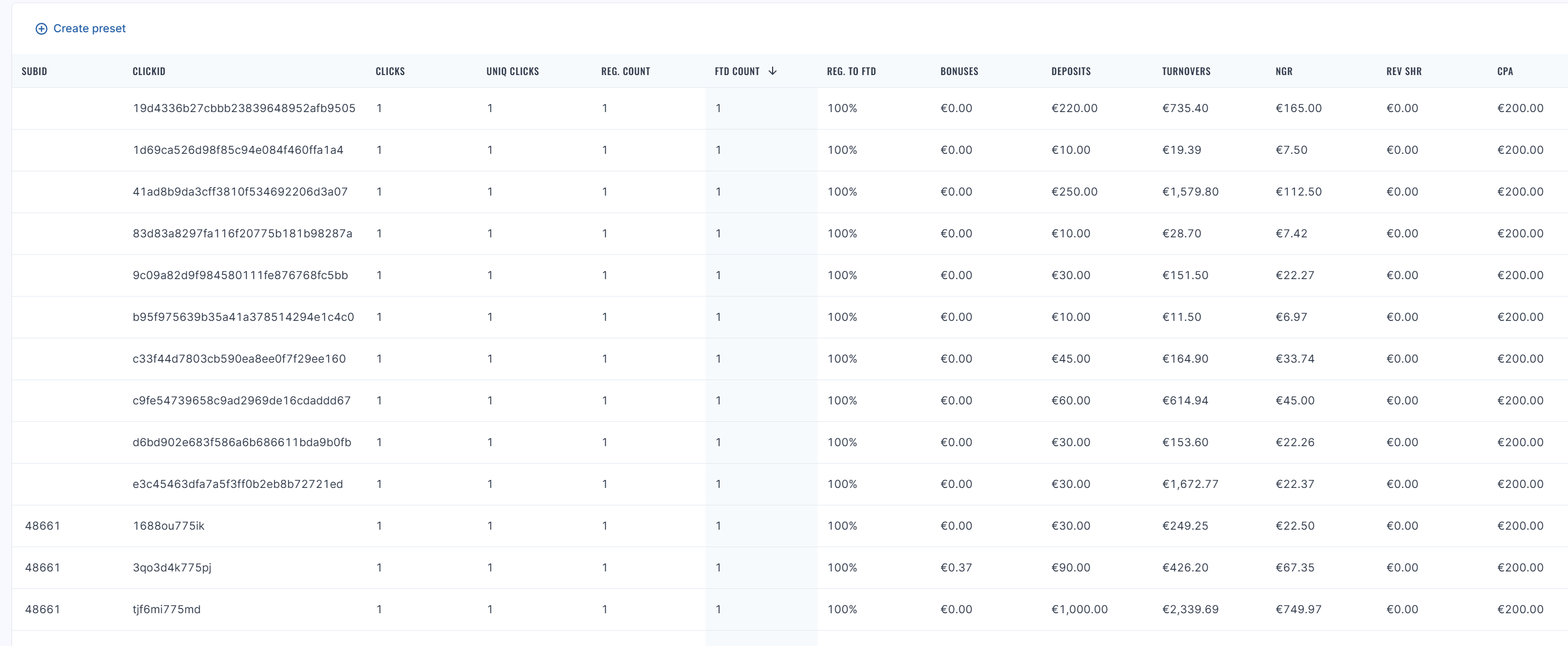Click turnover value €2,339.69
The image size is (1568, 646).
pos(1190,610)
